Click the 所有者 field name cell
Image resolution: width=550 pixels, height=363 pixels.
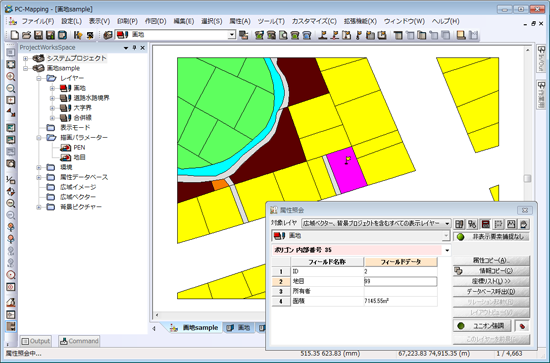(327, 291)
